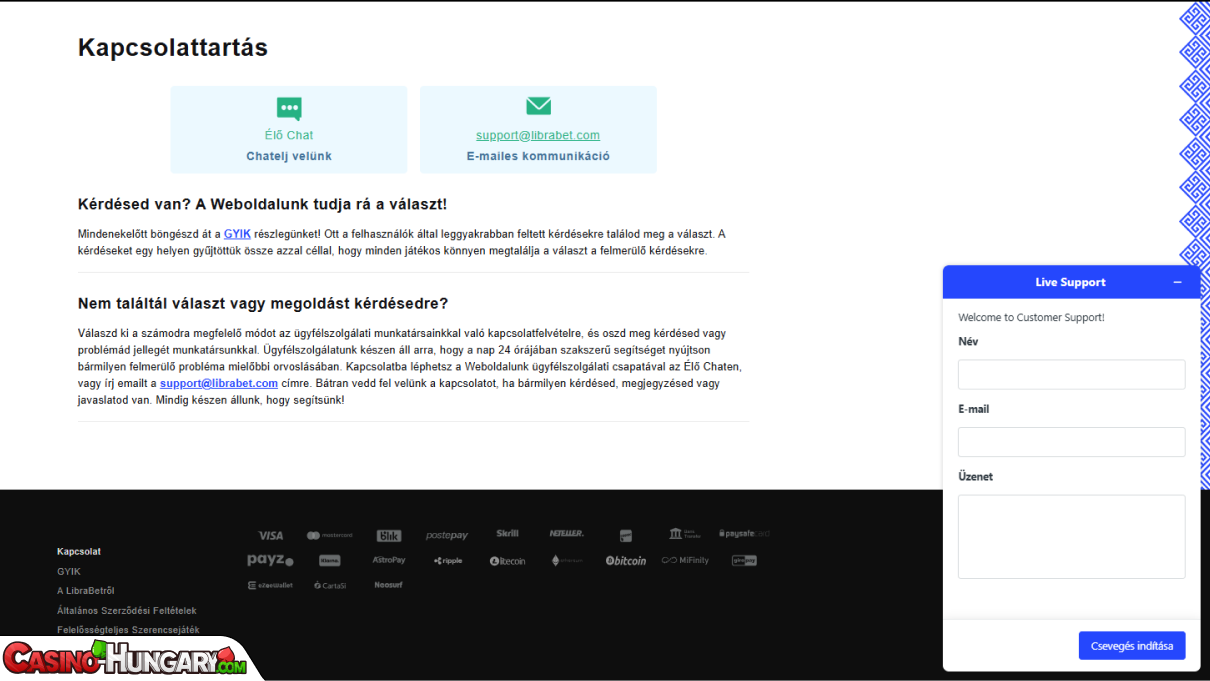Click the Klarna payment logo
The height and width of the screenshot is (681, 1210).
pos(329,561)
